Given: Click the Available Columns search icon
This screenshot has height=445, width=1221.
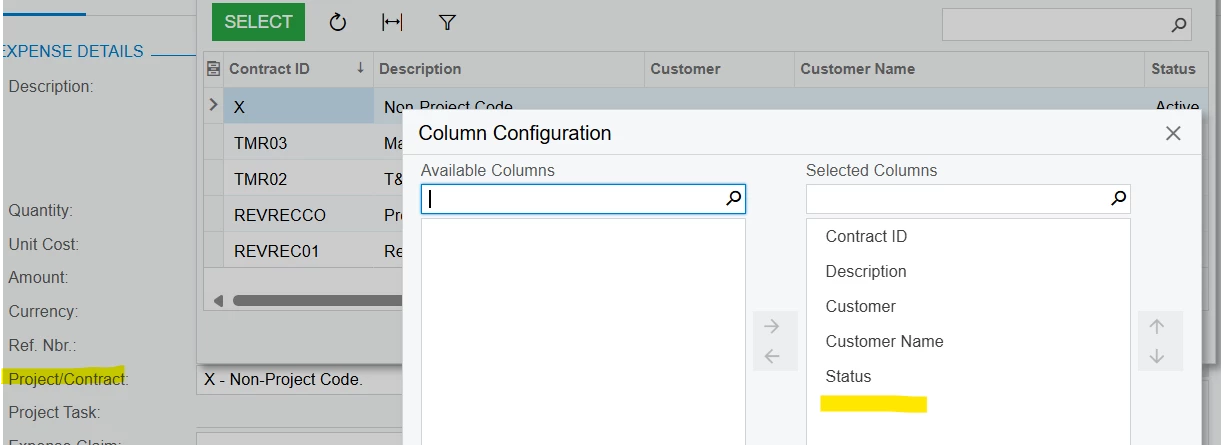Looking at the screenshot, I should click(734, 199).
